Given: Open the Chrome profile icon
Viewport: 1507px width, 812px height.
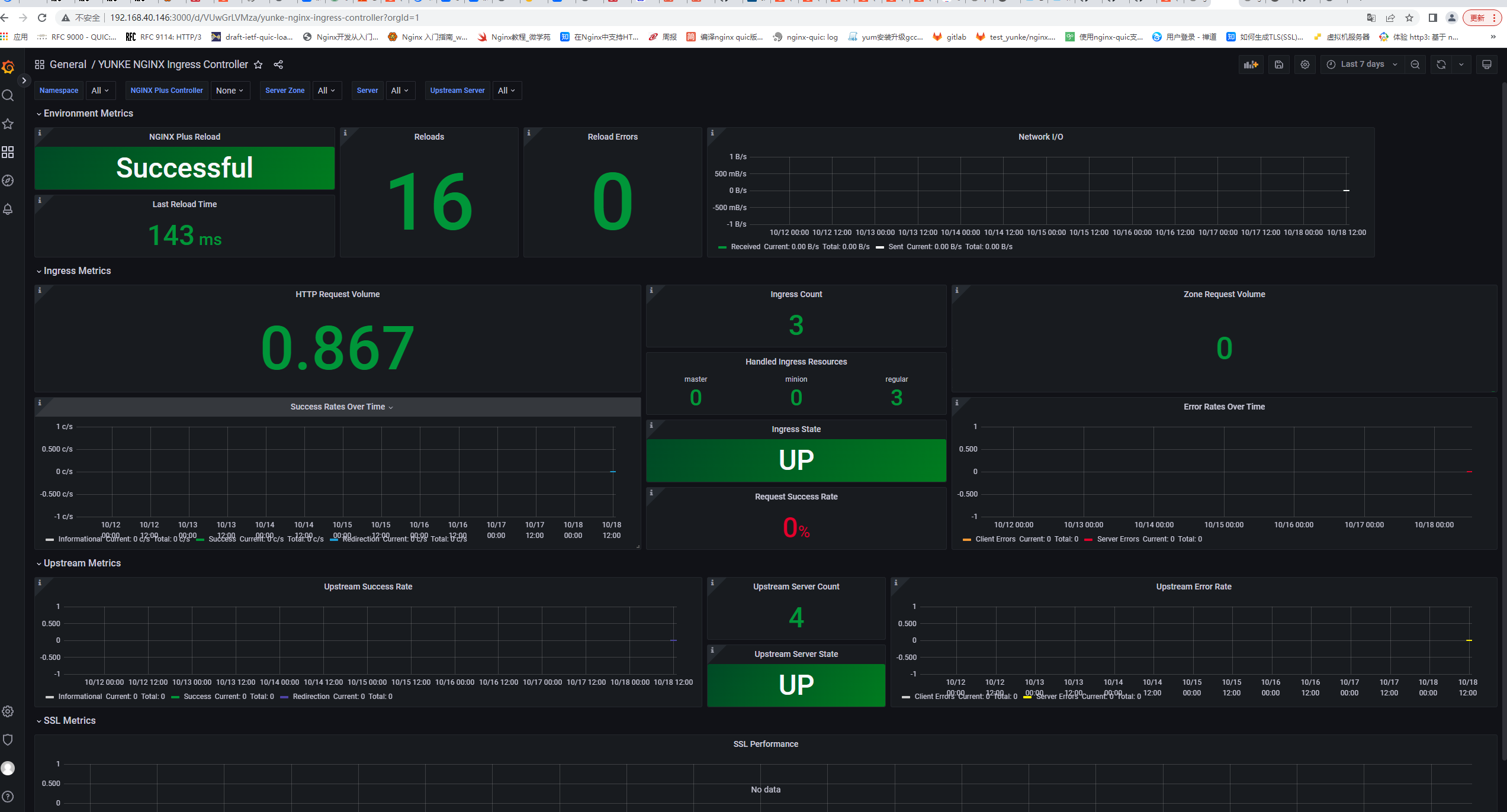Looking at the screenshot, I should [x=1452, y=18].
